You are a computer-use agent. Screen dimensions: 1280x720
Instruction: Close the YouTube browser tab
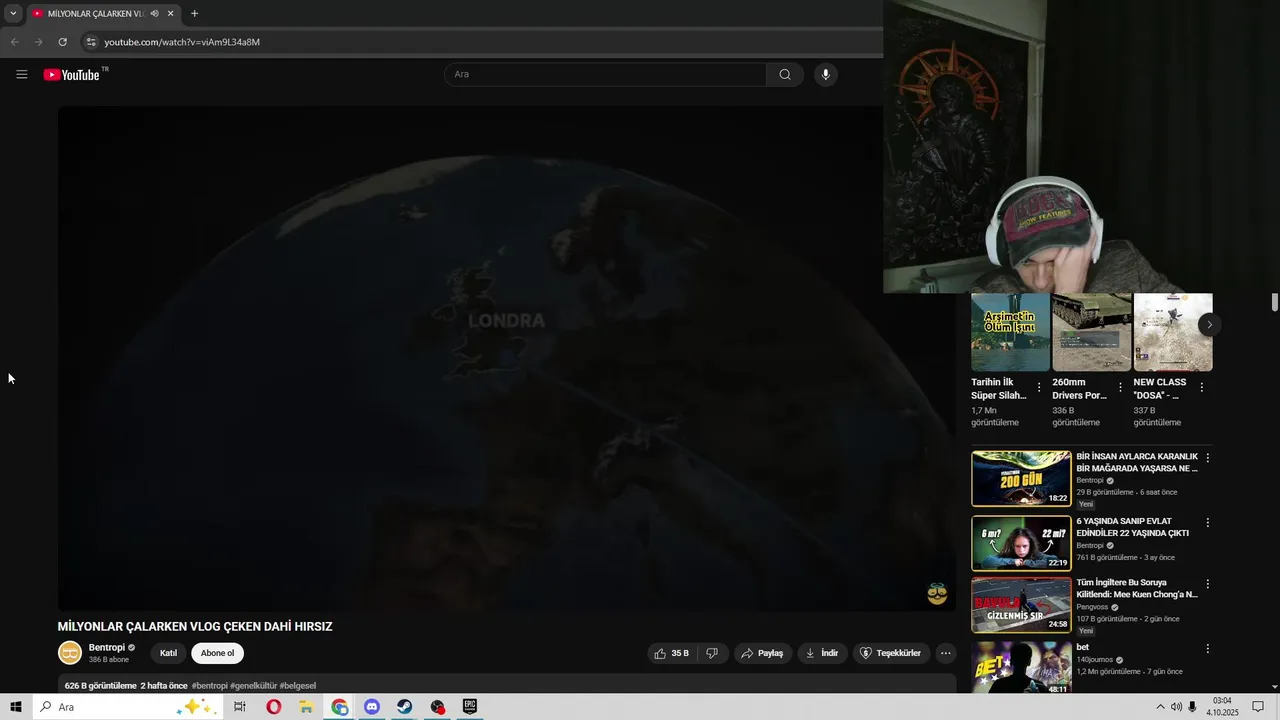coord(171,14)
